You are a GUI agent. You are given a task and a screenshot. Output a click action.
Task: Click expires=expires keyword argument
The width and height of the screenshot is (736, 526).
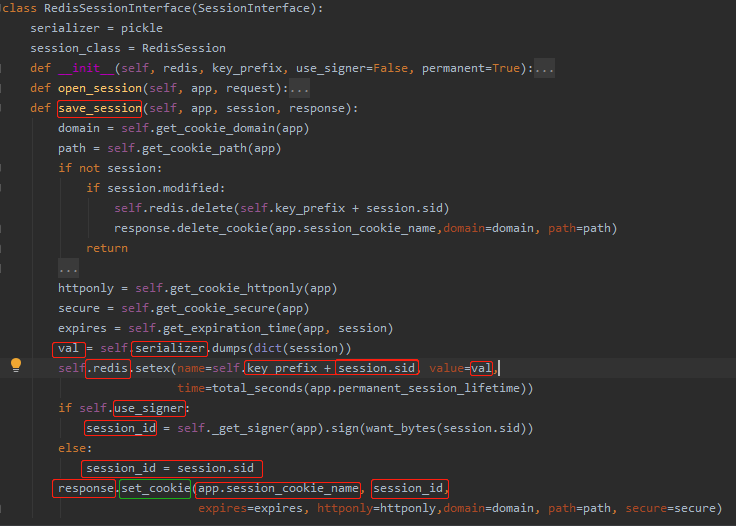click(x=251, y=509)
